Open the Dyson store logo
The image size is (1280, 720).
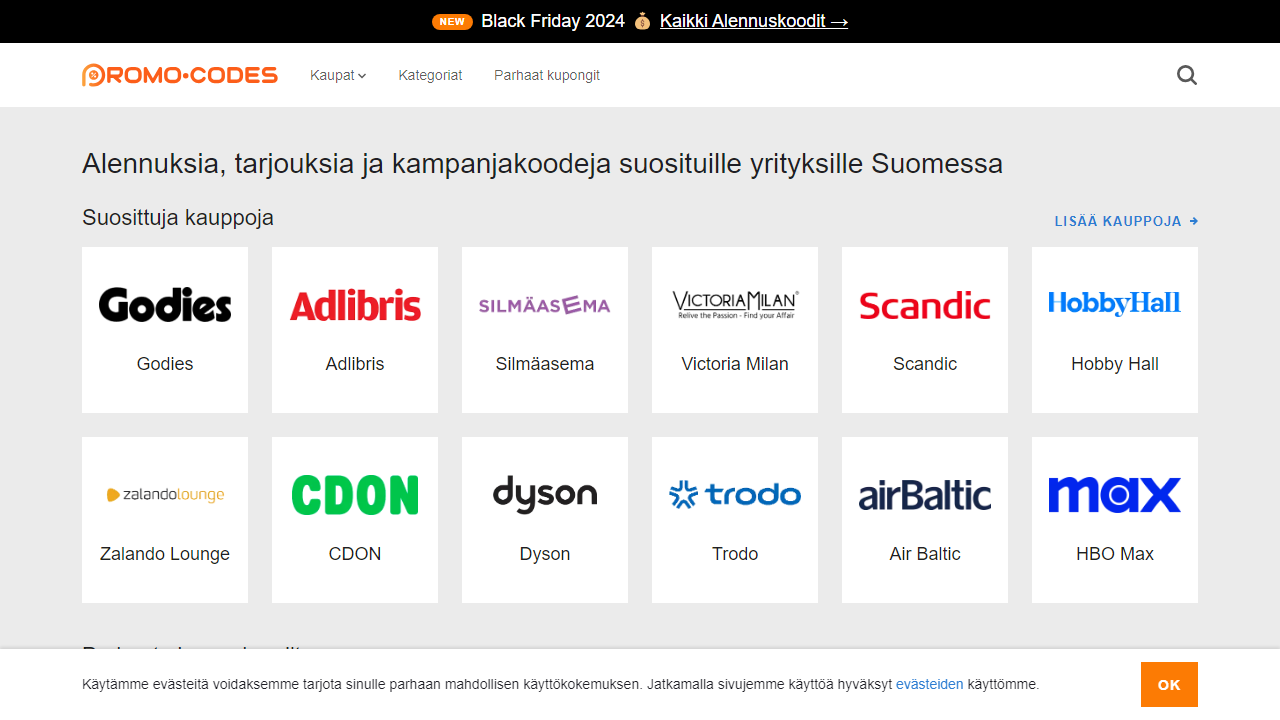(x=544, y=494)
